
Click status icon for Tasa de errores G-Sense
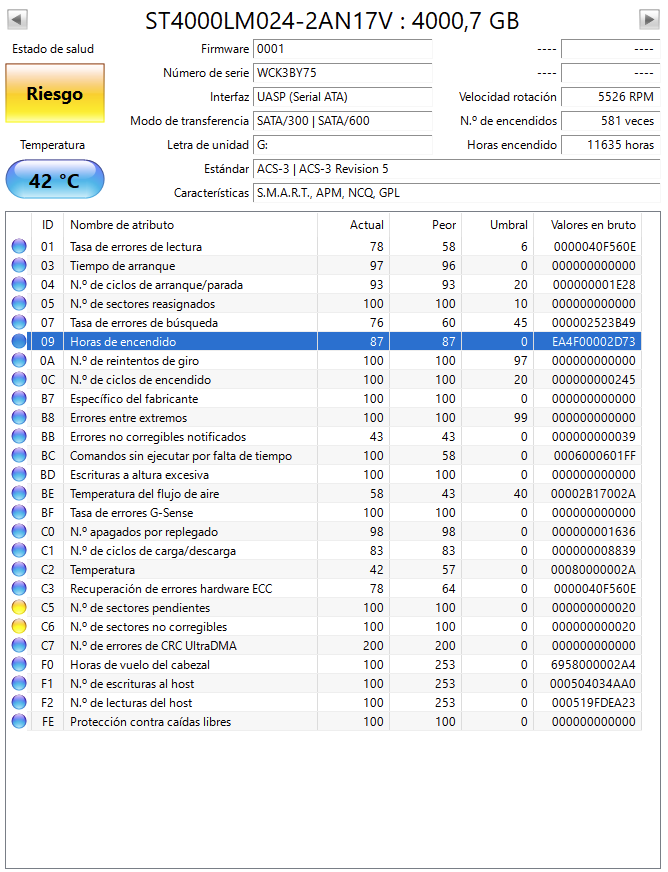pyautogui.click(x=19, y=512)
